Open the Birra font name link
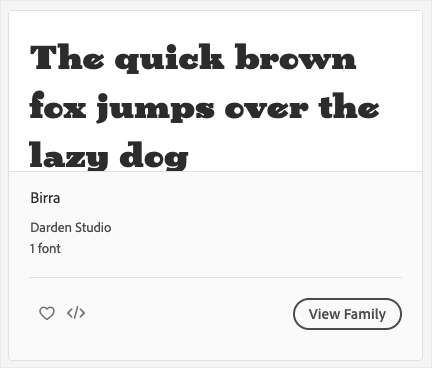Screen dimensions: 432x368 pyautogui.click(x=45, y=198)
